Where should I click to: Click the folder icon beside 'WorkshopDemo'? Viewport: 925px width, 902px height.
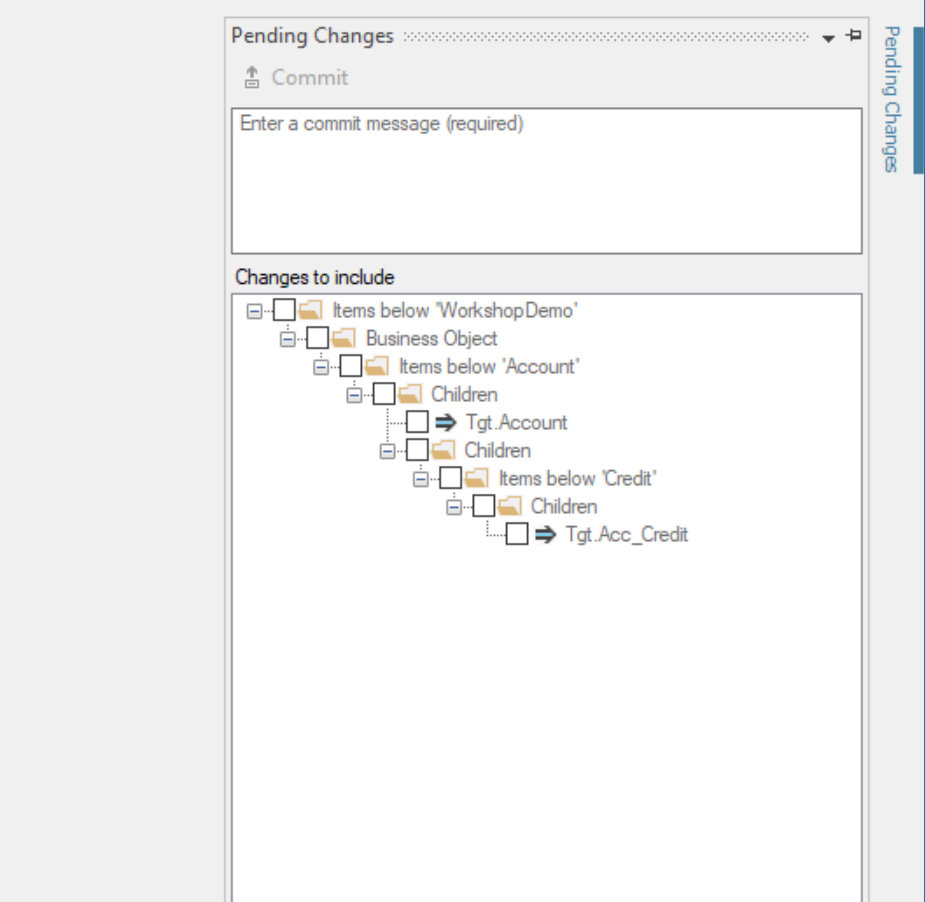310,310
